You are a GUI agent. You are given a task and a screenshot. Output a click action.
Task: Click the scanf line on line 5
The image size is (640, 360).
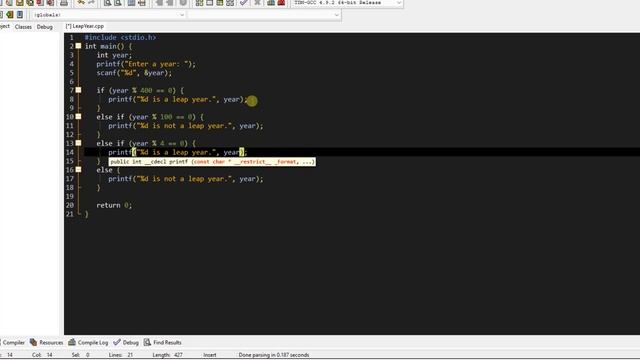click(x=134, y=73)
